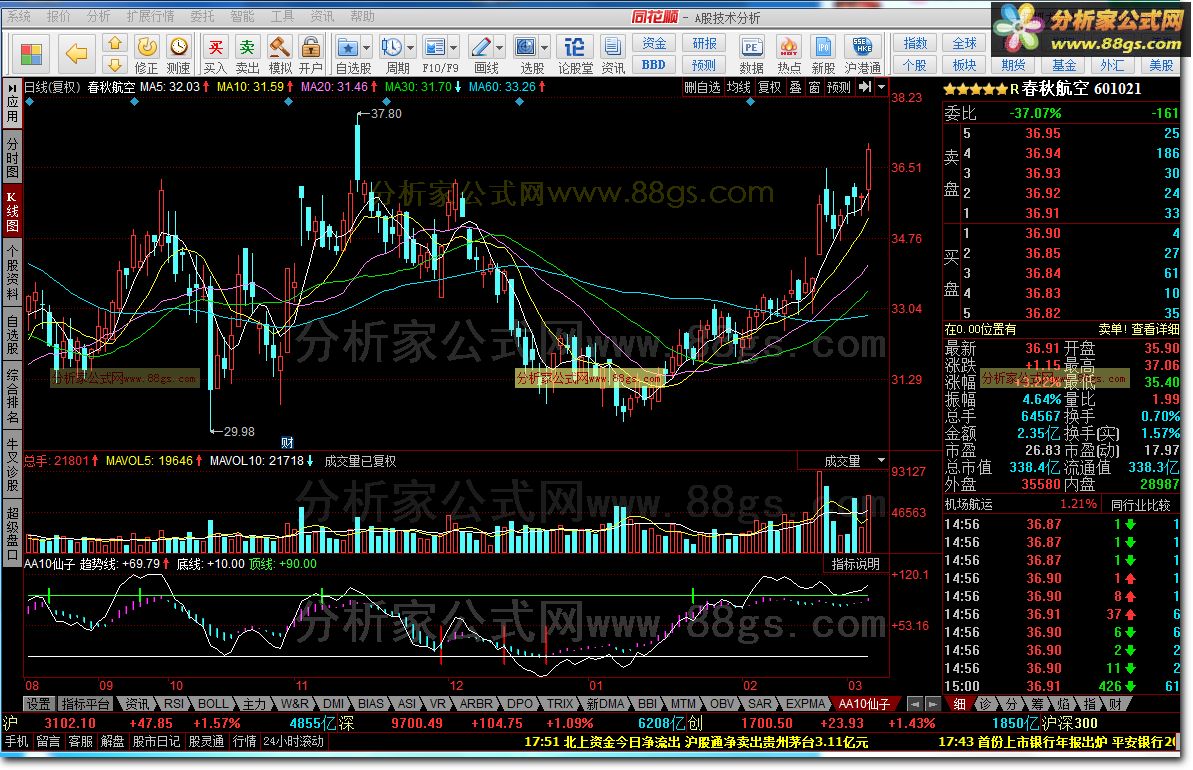1193x770 pixels.
Task: Open 个股资料 in left sidebar
Action: 12,272
